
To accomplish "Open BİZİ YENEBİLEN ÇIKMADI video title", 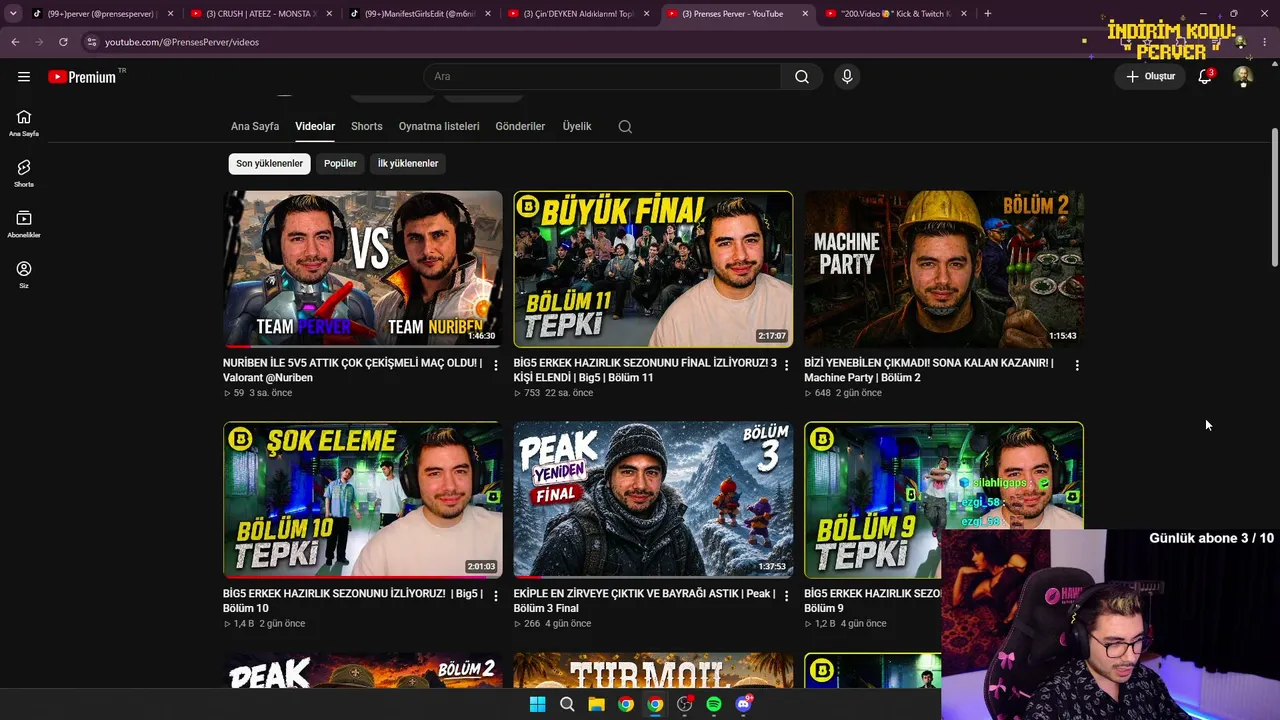I will pos(929,370).
